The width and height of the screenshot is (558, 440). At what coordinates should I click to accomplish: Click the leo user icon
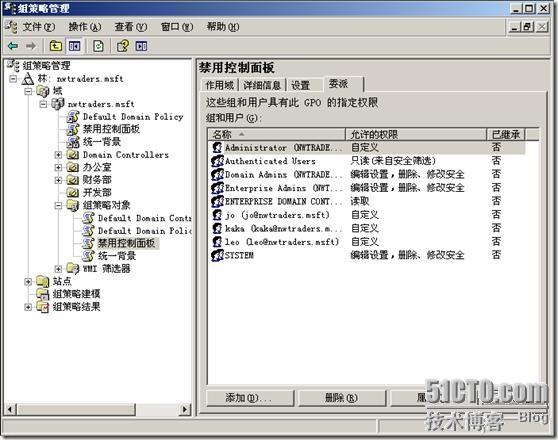pyautogui.click(x=217, y=242)
